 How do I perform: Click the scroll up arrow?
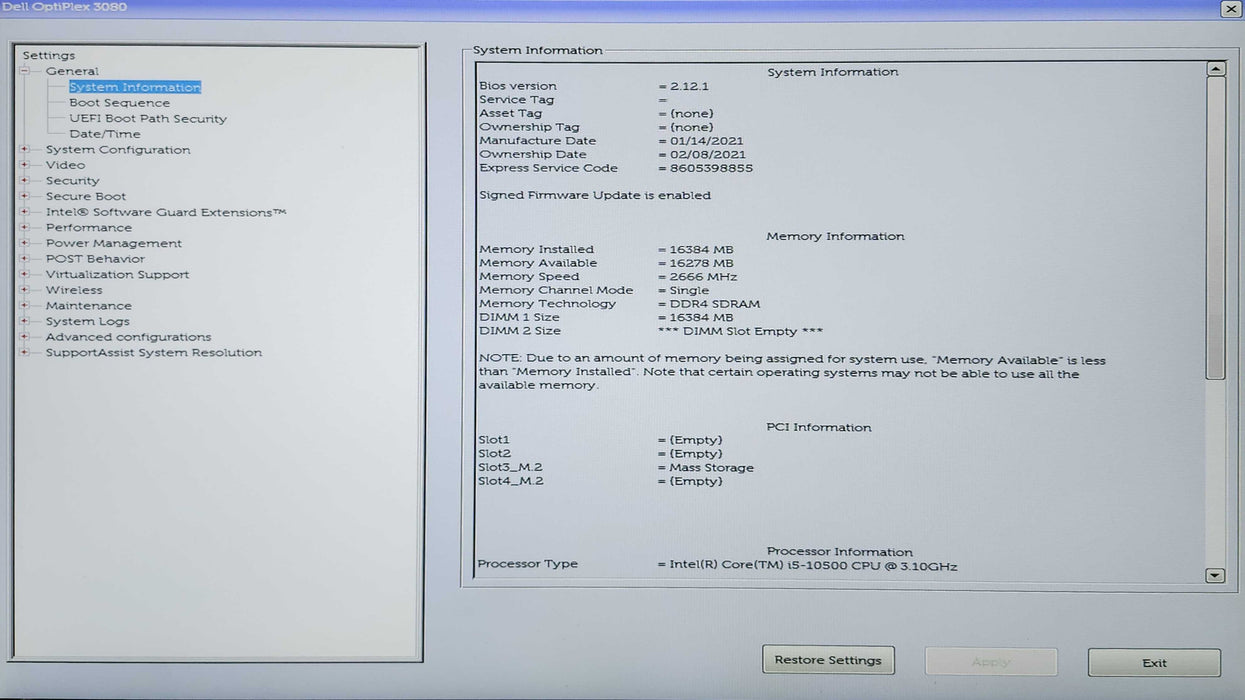[1216, 69]
